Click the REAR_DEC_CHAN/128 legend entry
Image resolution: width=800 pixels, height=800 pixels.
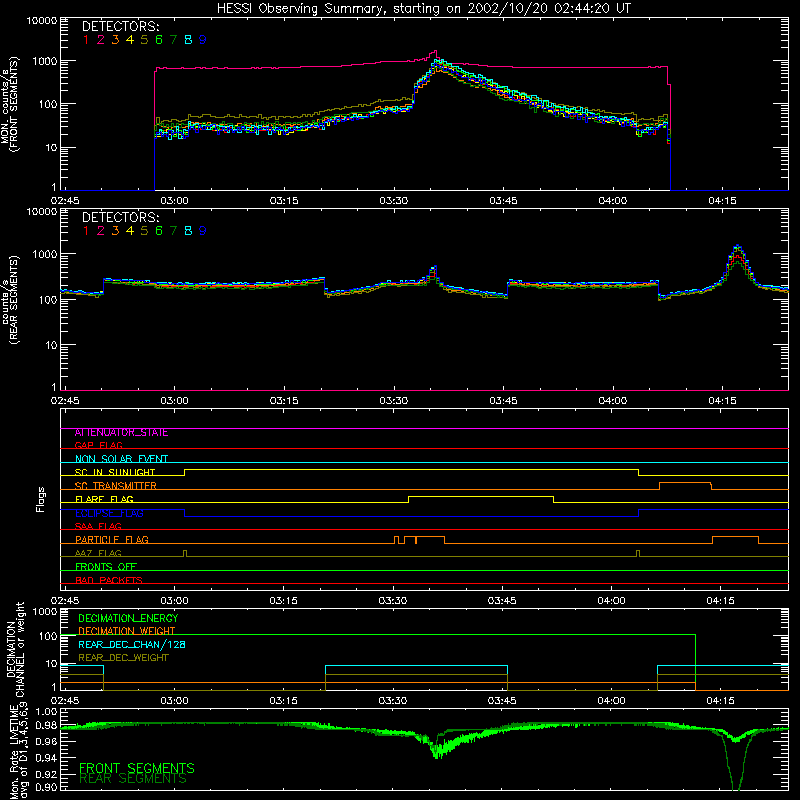[x=132, y=644]
